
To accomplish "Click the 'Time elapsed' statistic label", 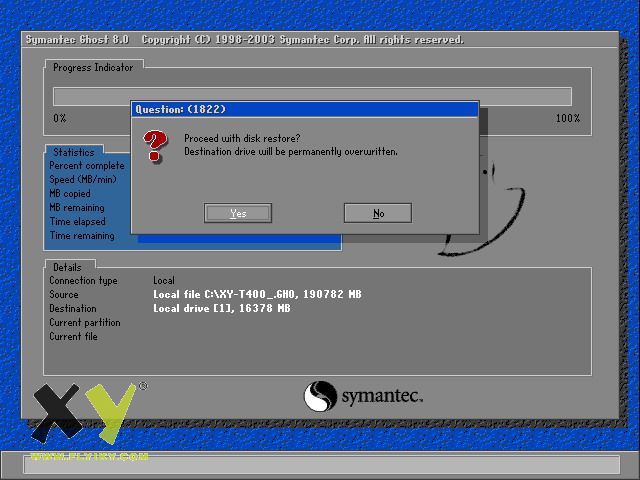I will point(78,222).
